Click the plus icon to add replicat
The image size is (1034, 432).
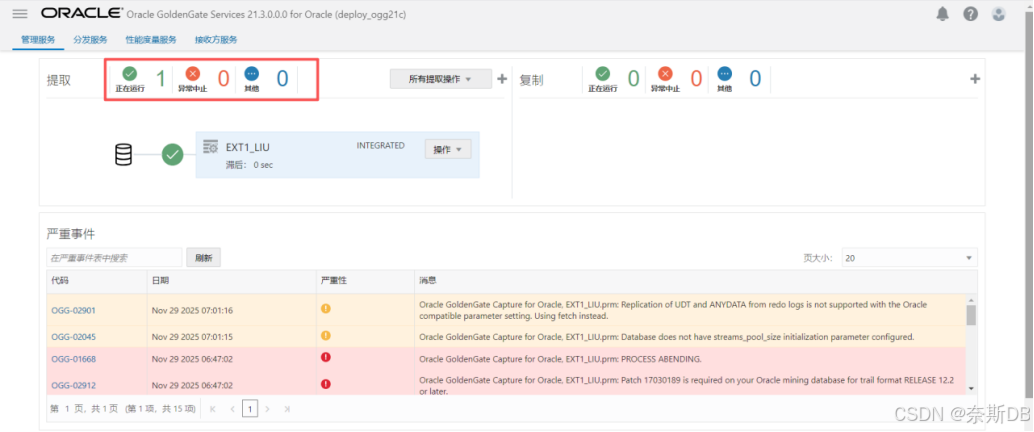[x=975, y=79]
